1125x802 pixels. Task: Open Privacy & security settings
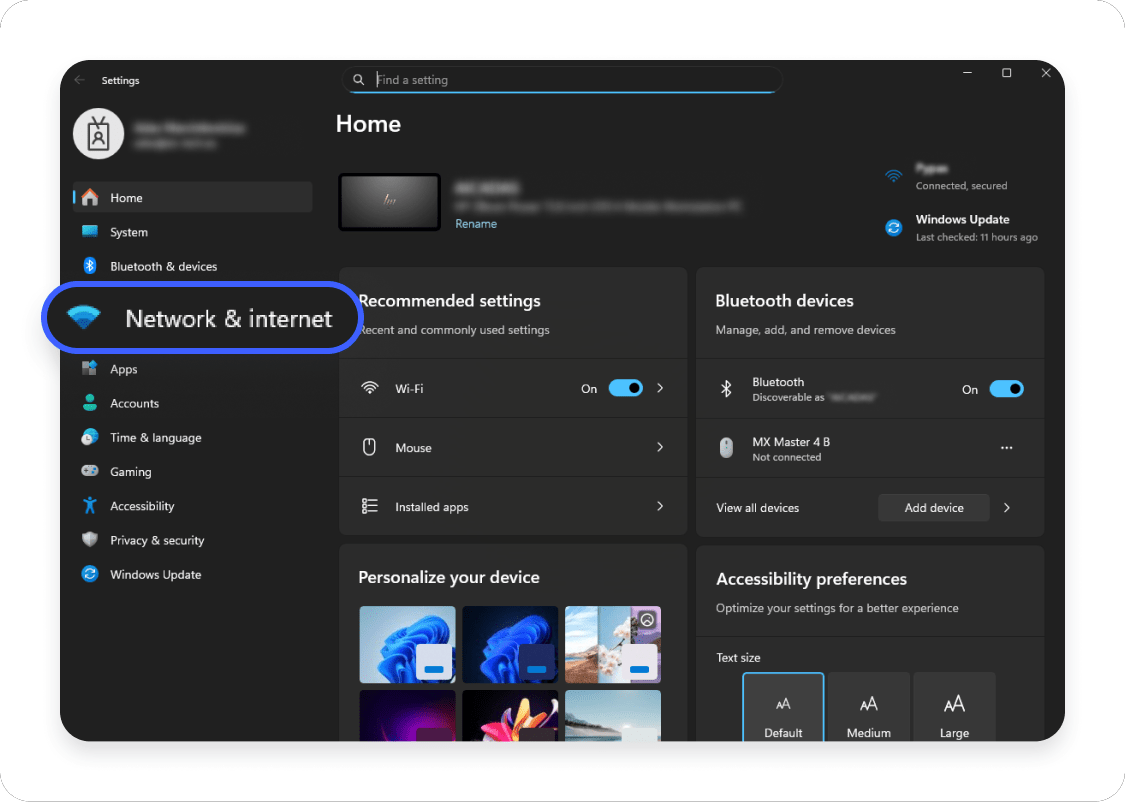[193, 540]
